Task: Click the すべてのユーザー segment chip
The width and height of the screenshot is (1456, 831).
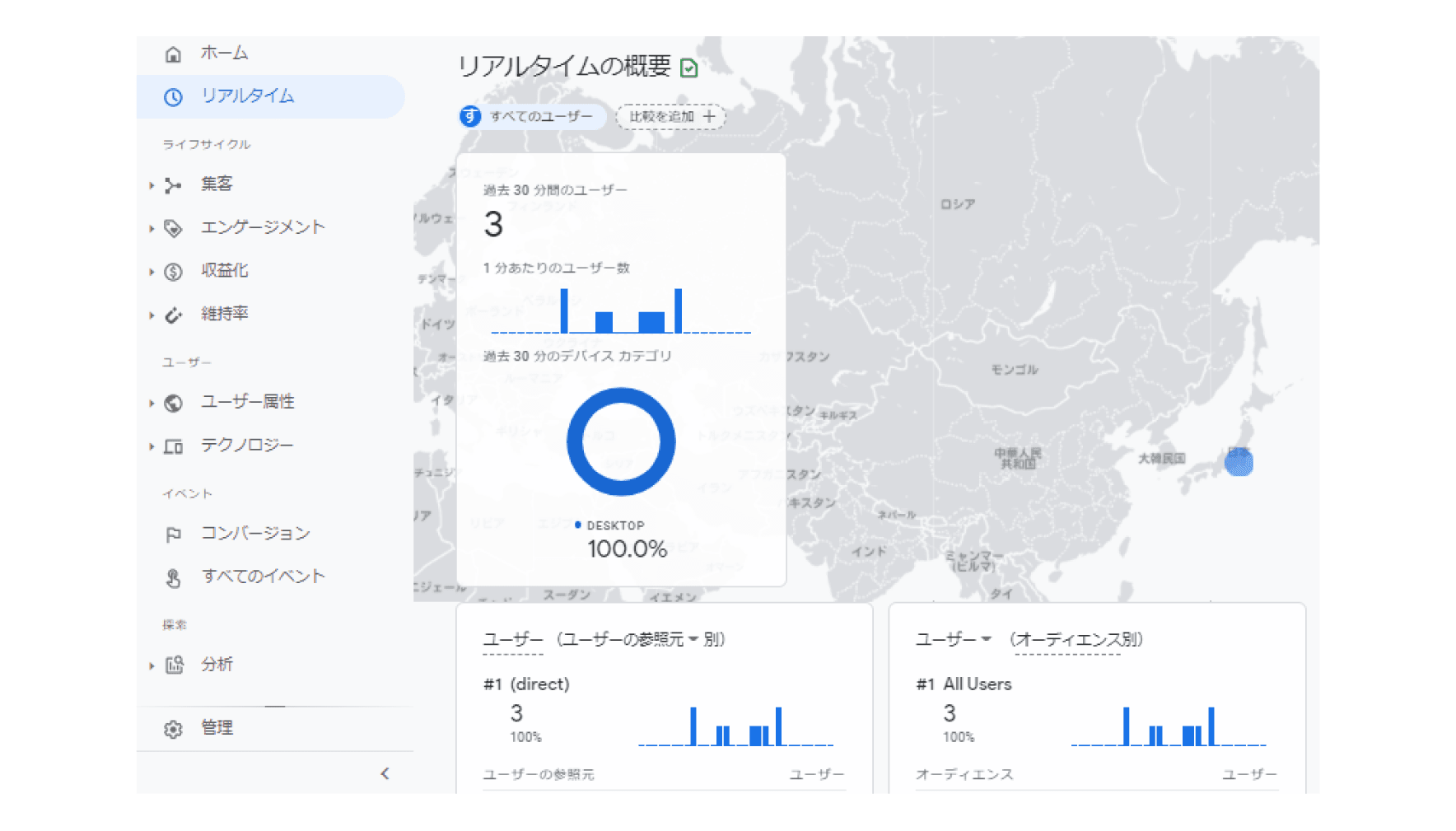Action: point(533,116)
